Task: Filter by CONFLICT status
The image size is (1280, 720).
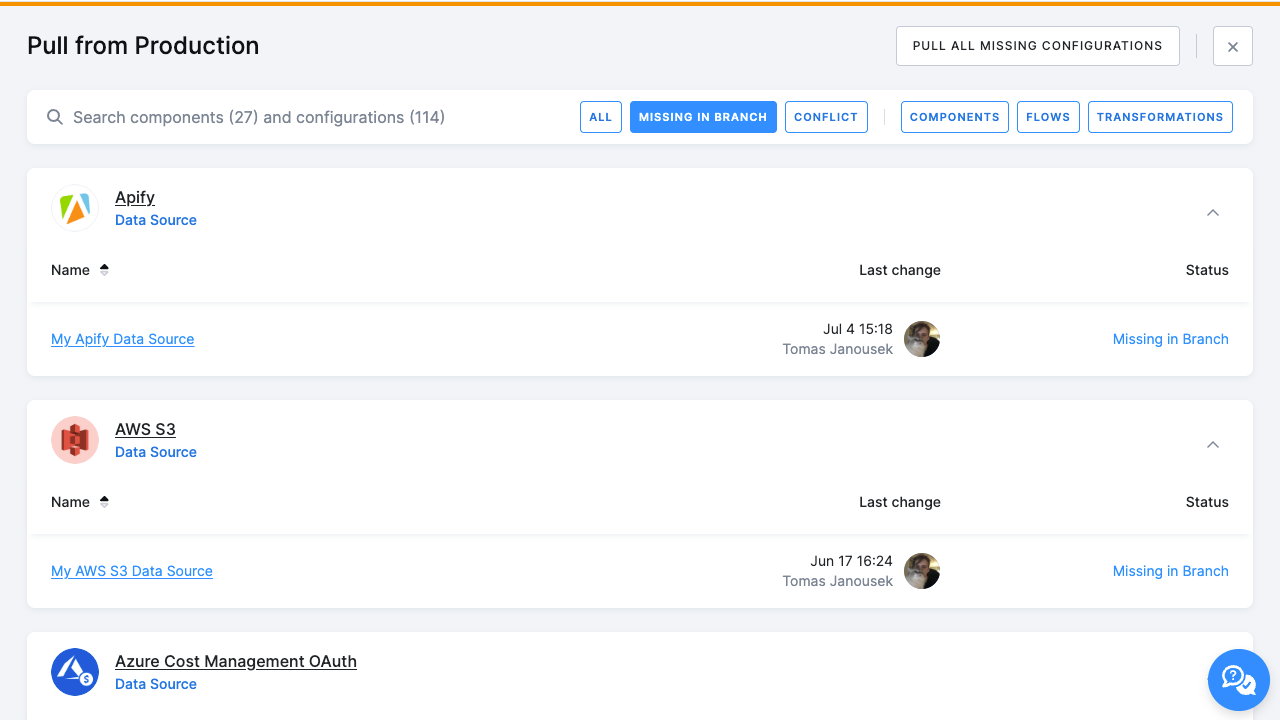Action: tap(826, 117)
